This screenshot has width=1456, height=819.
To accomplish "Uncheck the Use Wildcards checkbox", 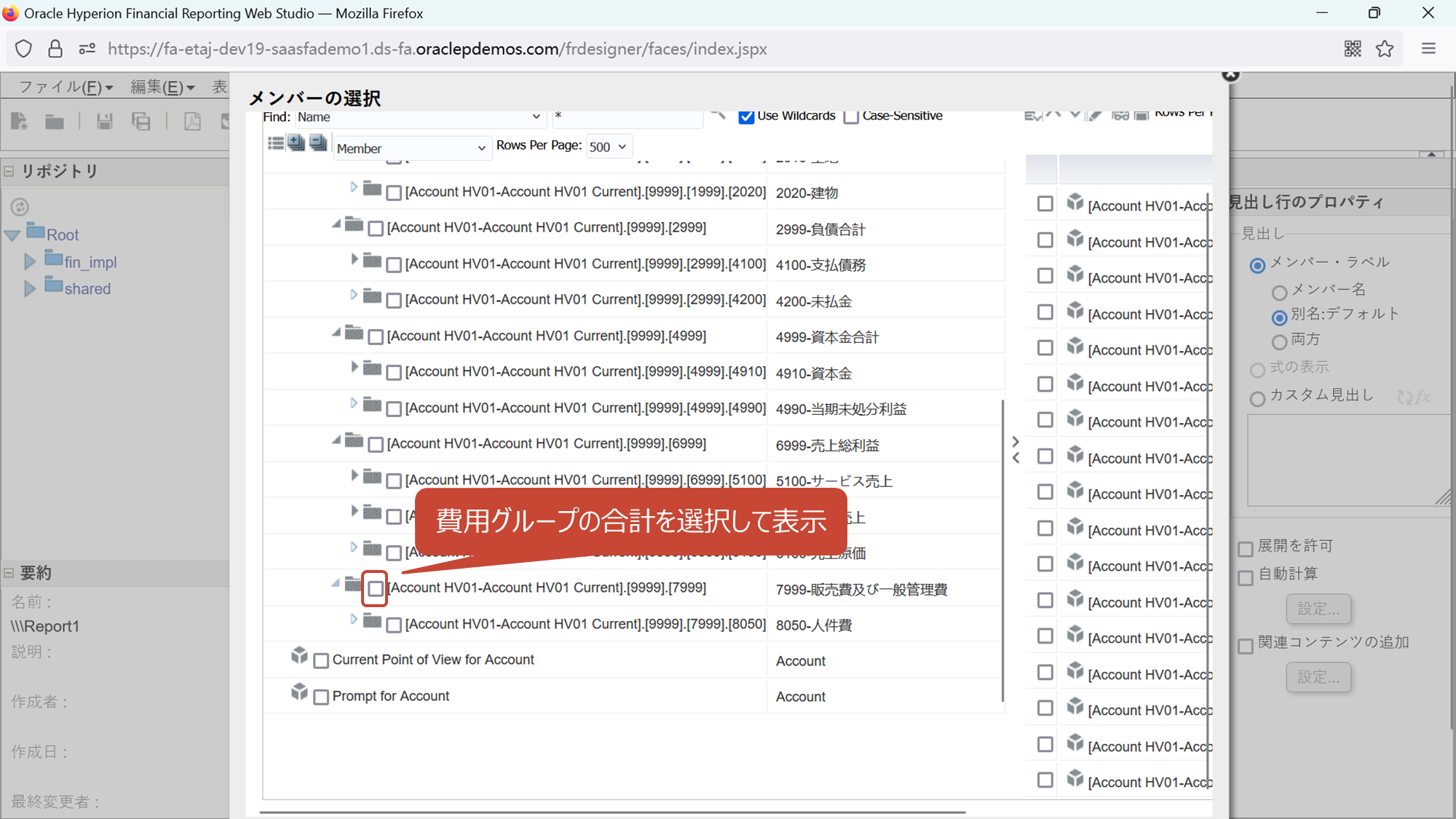I will tap(746, 116).
